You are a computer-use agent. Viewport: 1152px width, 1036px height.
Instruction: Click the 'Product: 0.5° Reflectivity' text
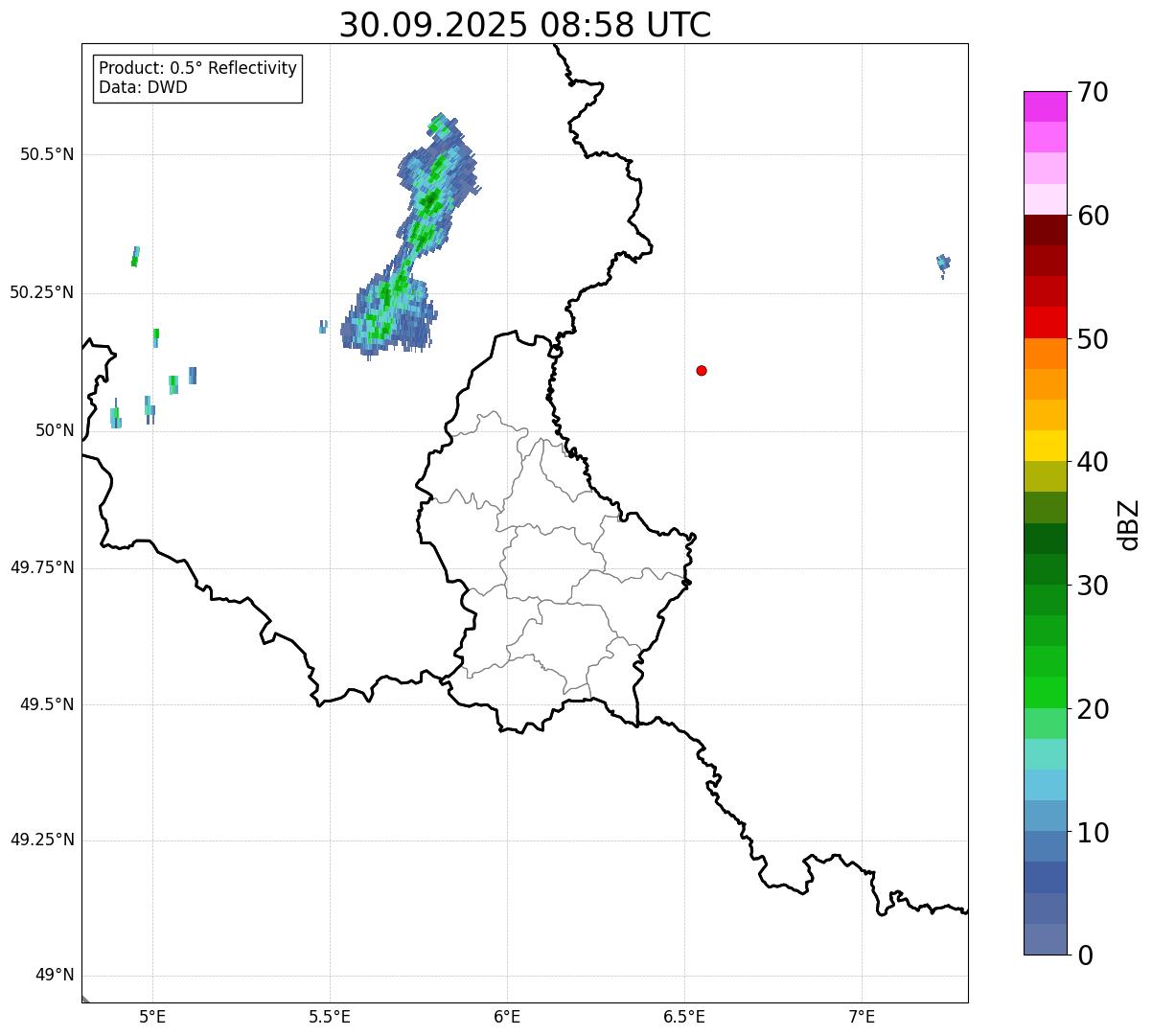[197, 68]
